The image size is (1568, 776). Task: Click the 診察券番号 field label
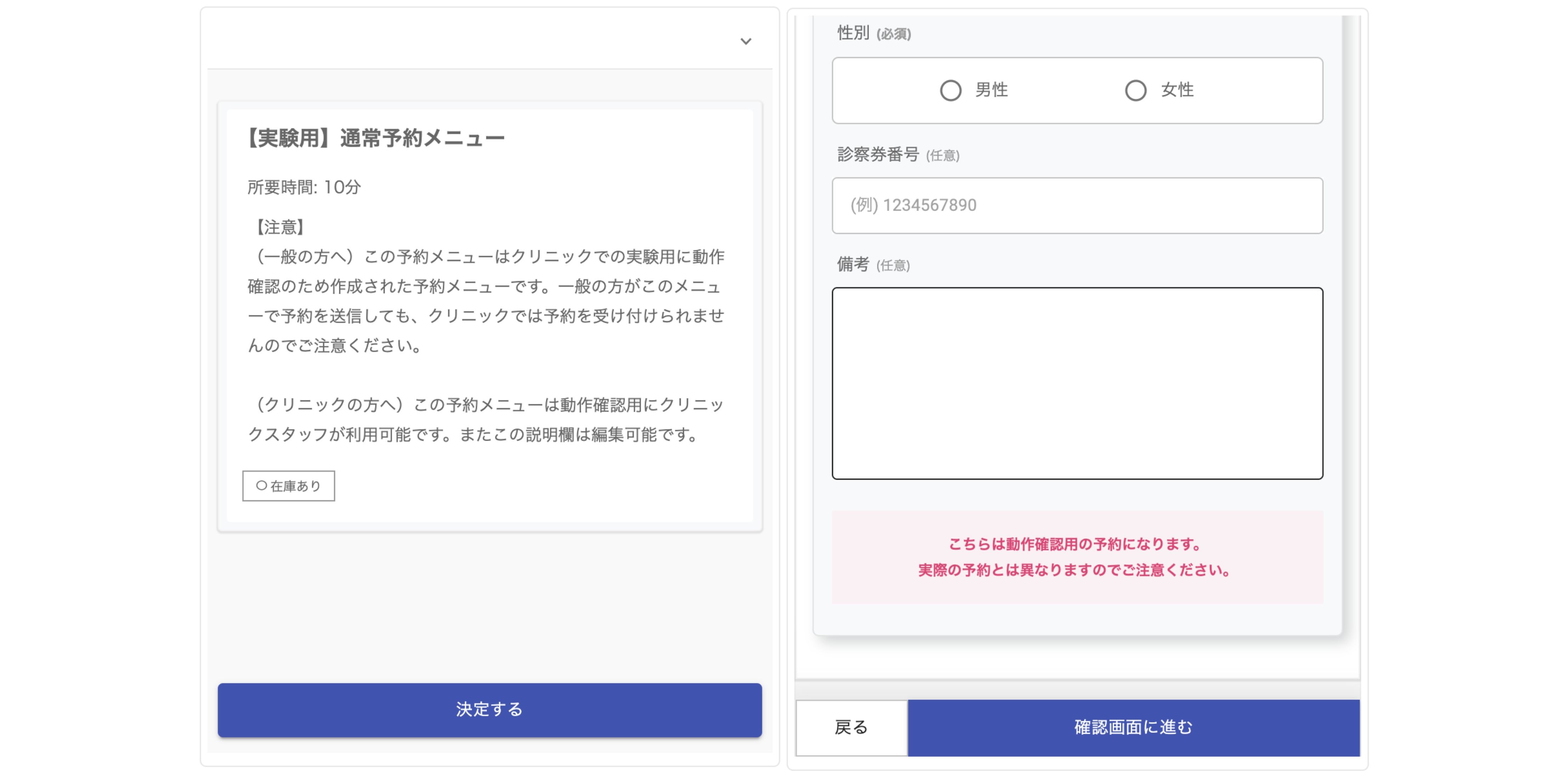coord(878,155)
